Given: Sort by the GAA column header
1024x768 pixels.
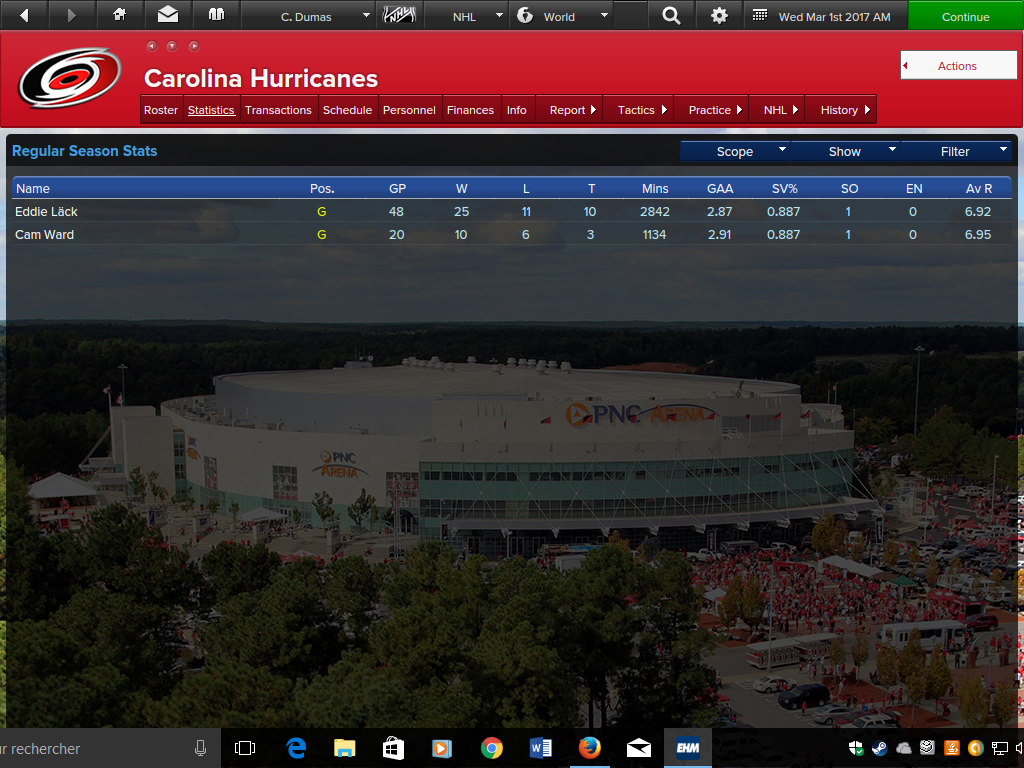Looking at the screenshot, I should click(x=720, y=189).
